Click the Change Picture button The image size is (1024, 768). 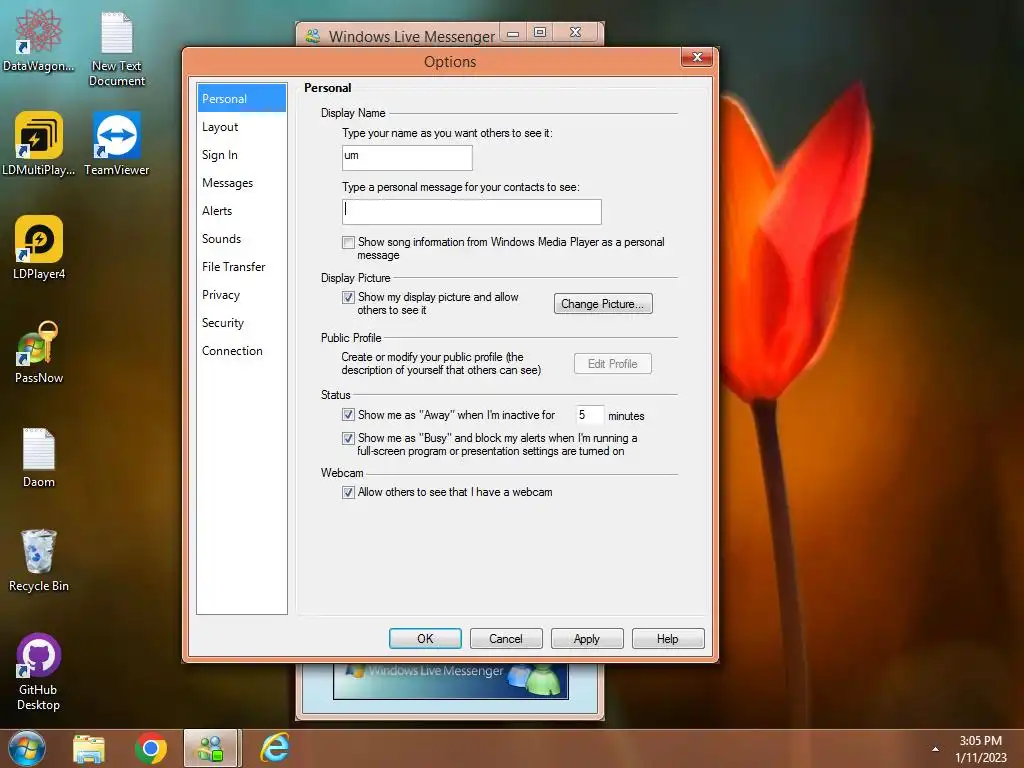603,304
